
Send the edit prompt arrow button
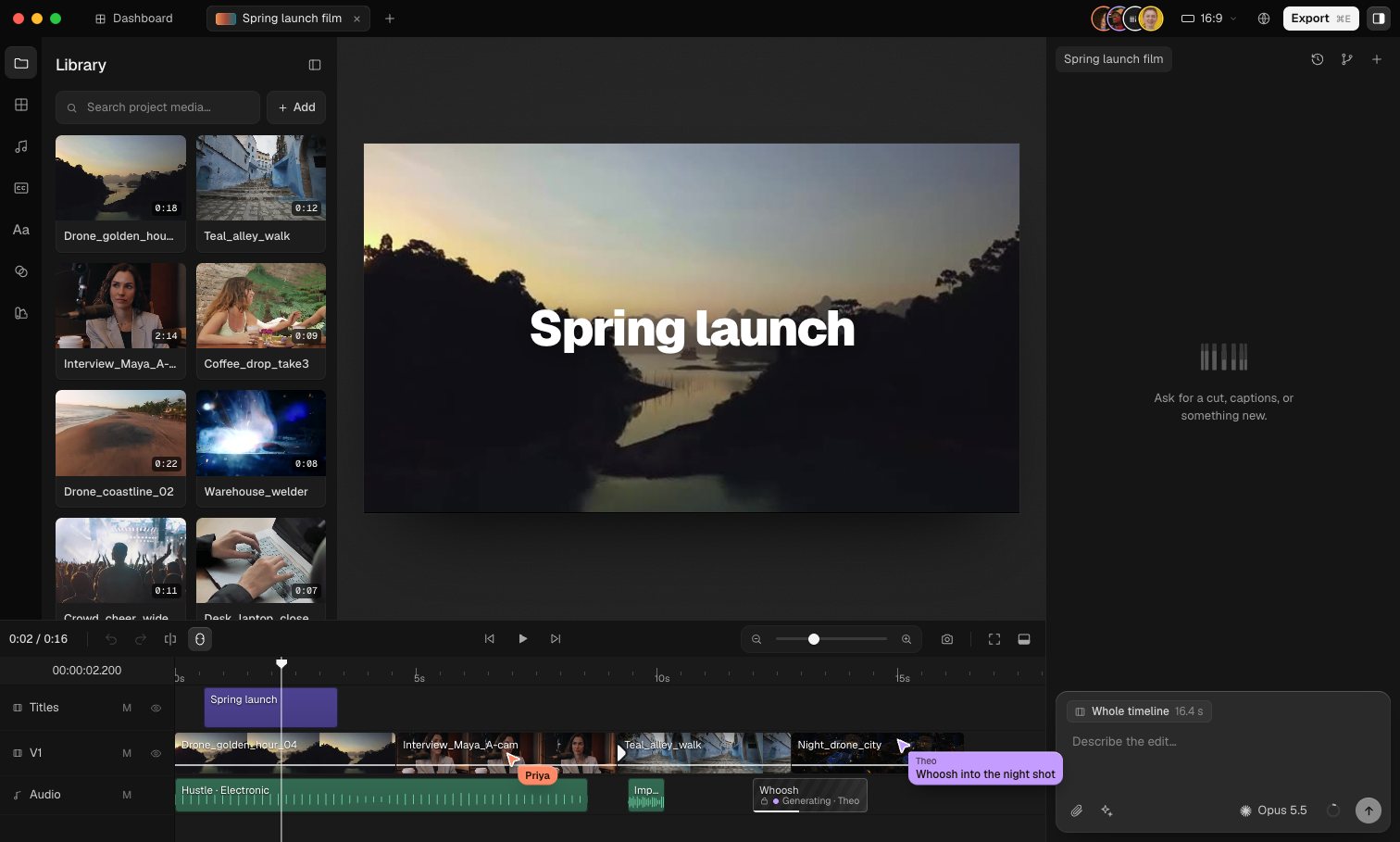pos(1369,811)
